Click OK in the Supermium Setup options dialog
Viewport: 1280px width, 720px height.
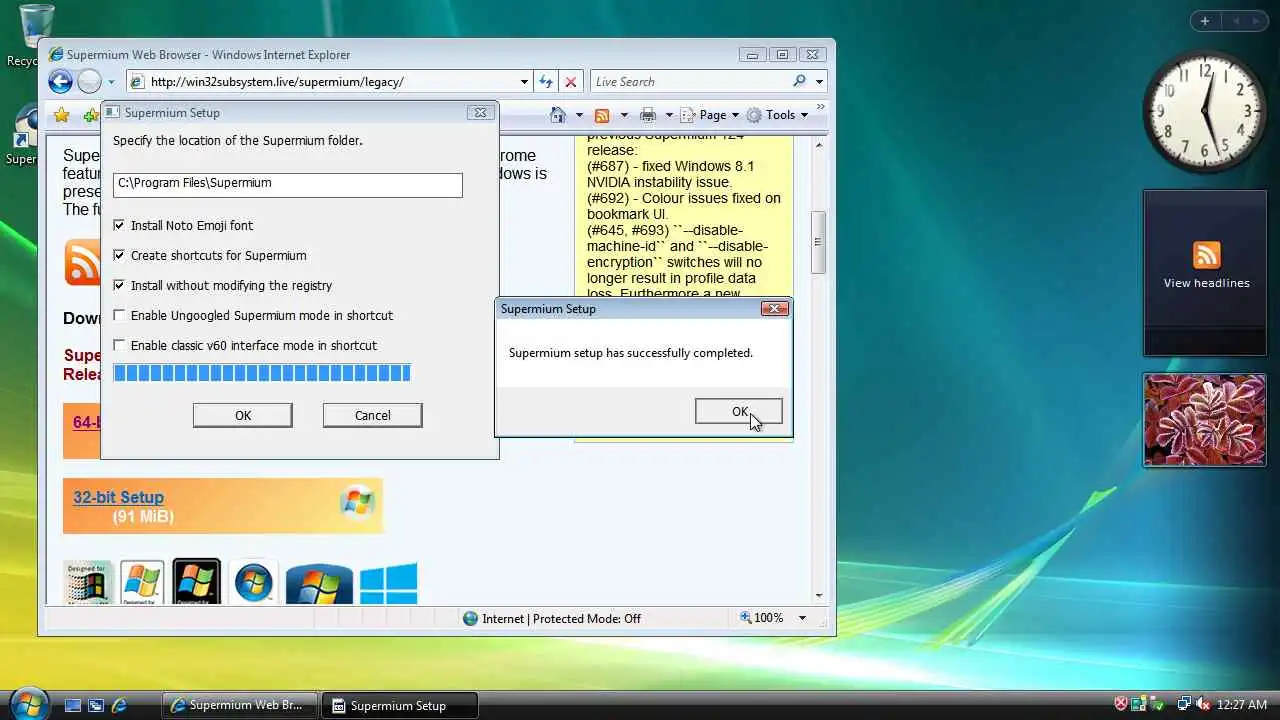point(243,415)
